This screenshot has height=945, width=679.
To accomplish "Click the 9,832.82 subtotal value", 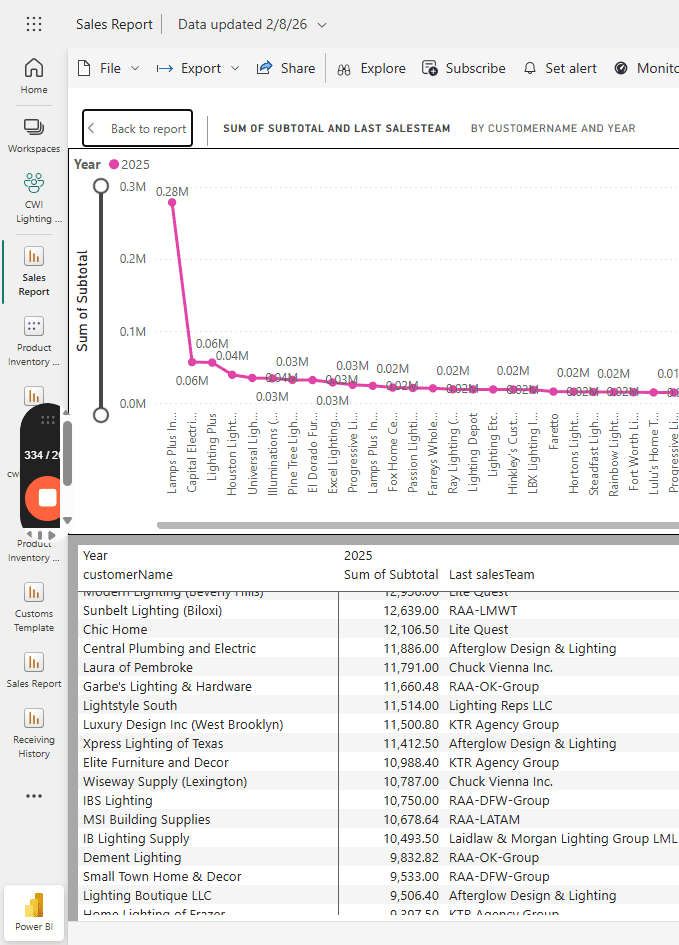I will tap(415, 858).
